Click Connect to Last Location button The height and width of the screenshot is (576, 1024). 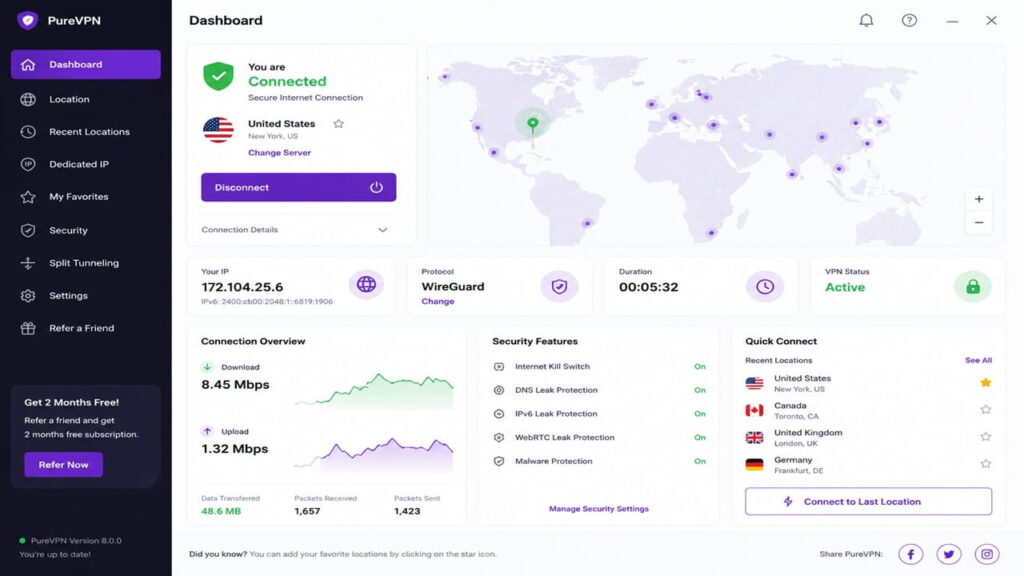(x=869, y=502)
